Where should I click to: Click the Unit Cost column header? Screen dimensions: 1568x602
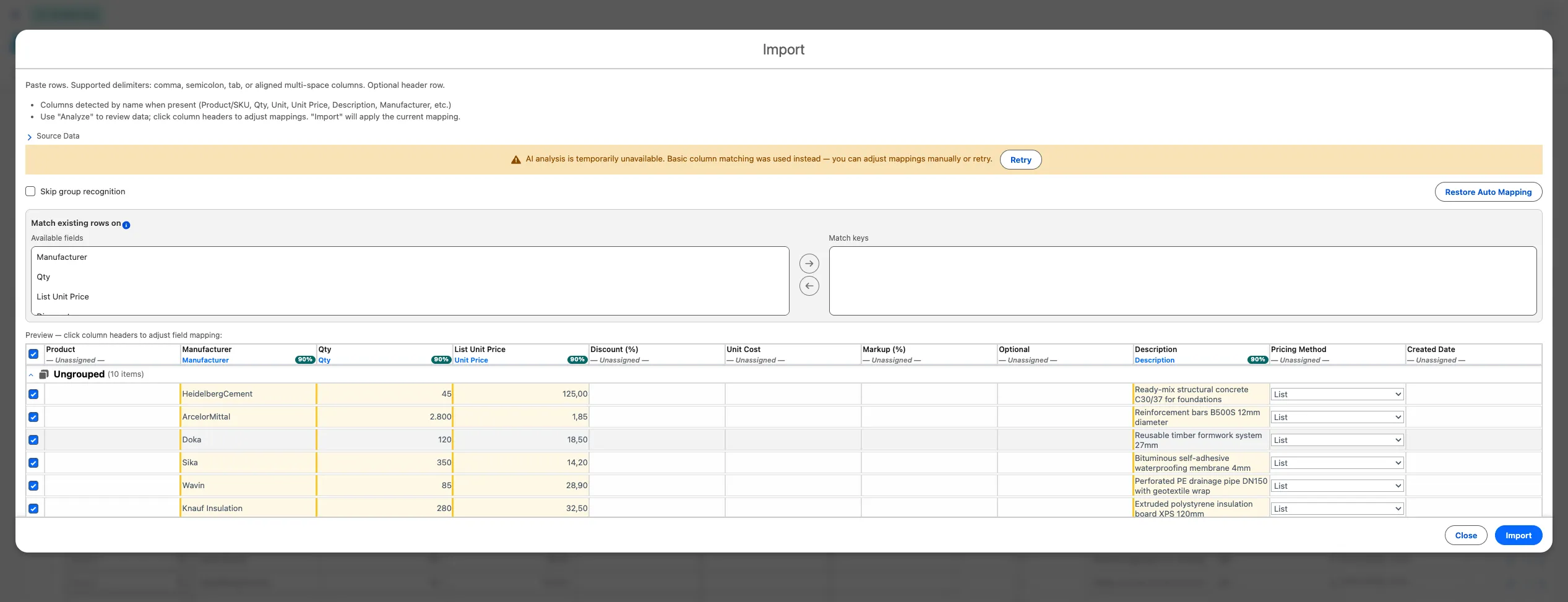(x=793, y=355)
